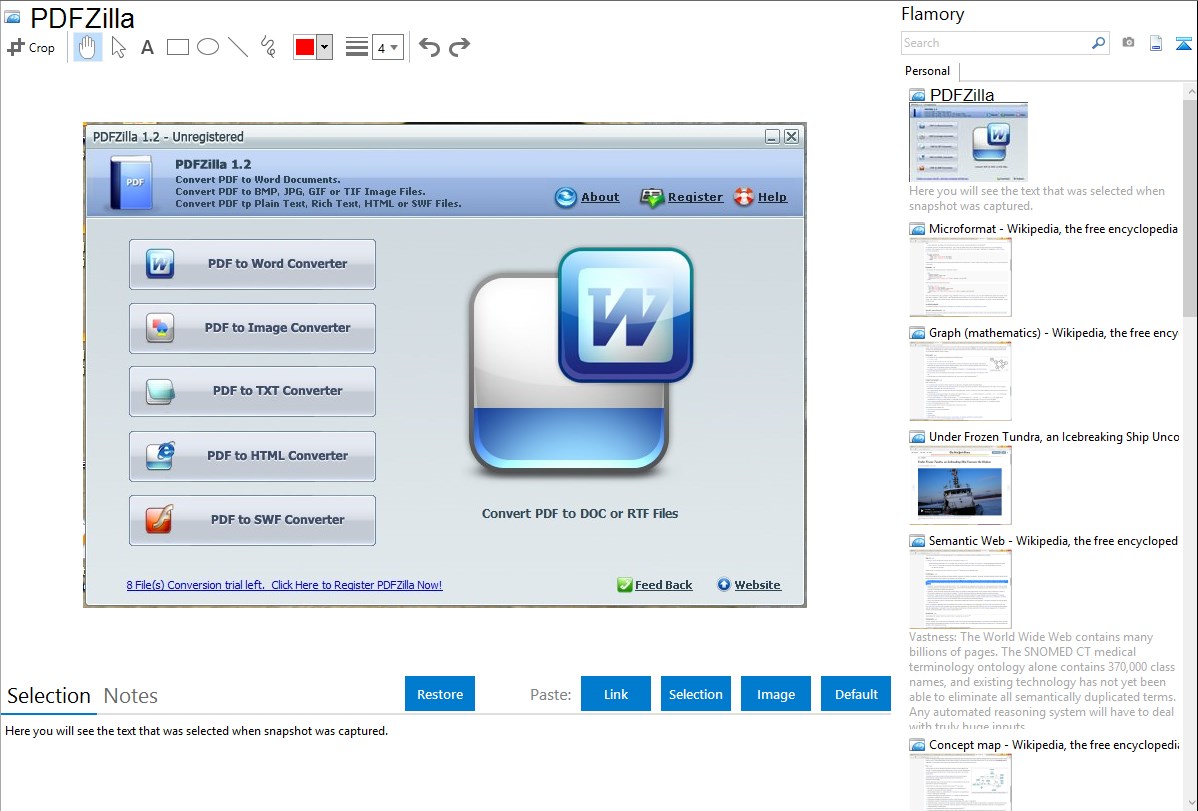
Task: Click the About link in PDFZilla
Action: [600, 197]
